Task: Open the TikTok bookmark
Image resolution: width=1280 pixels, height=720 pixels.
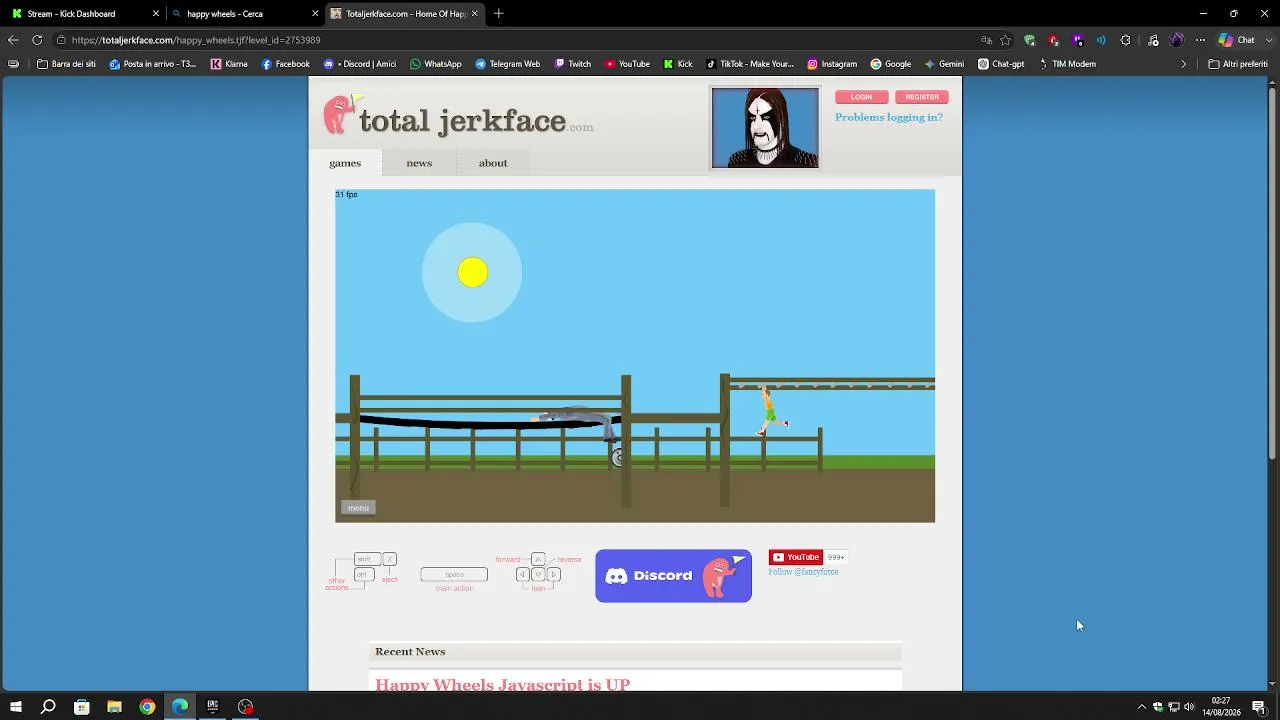Action: pos(750,64)
